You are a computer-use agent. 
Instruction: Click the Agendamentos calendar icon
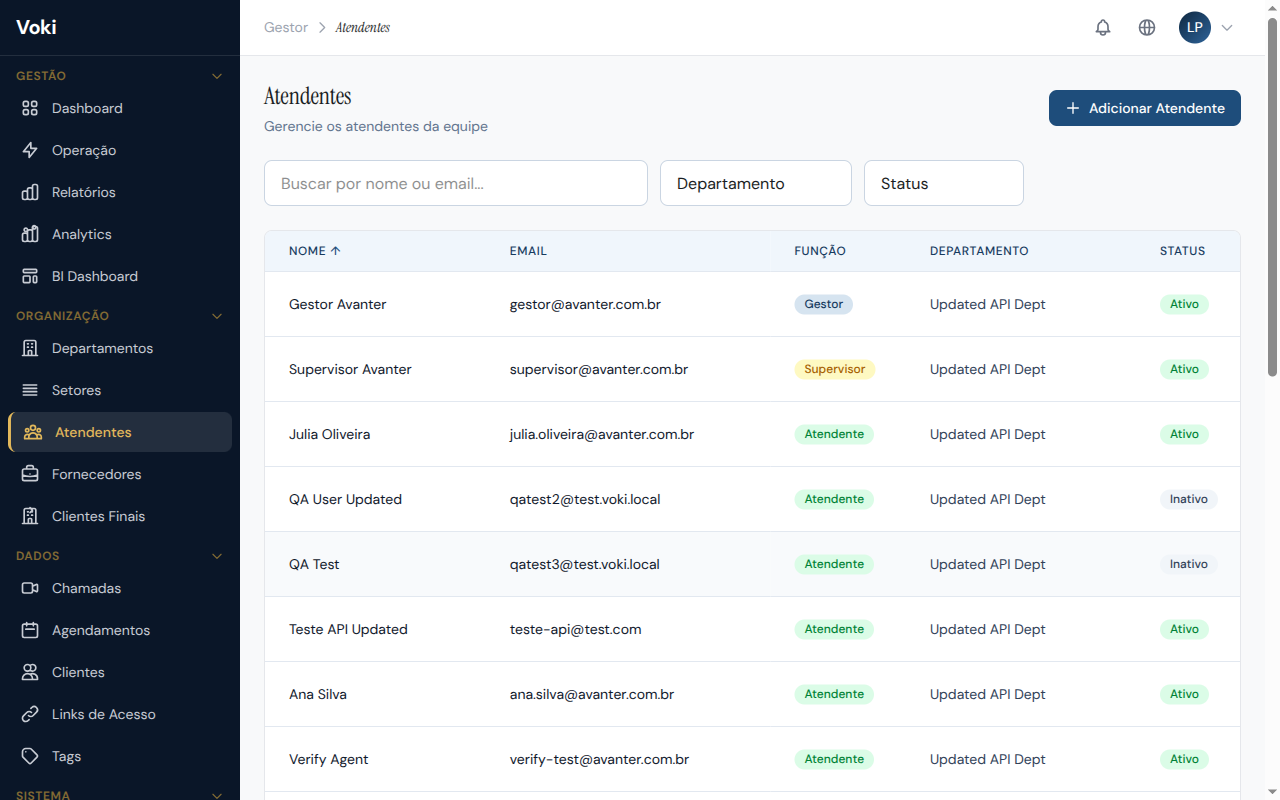coord(30,630)
